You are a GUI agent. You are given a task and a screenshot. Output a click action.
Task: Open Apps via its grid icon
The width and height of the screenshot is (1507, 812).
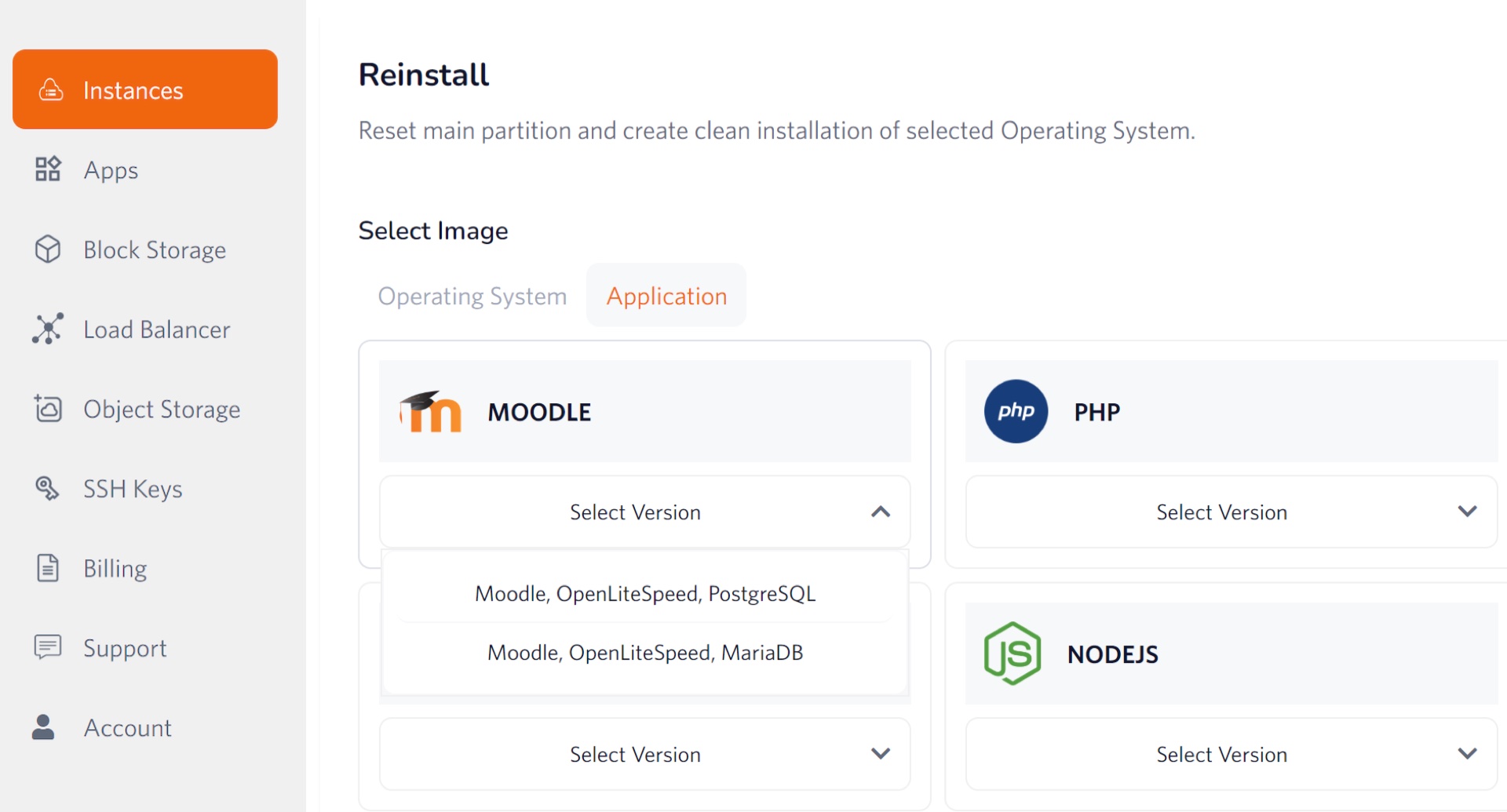[48, 169]
